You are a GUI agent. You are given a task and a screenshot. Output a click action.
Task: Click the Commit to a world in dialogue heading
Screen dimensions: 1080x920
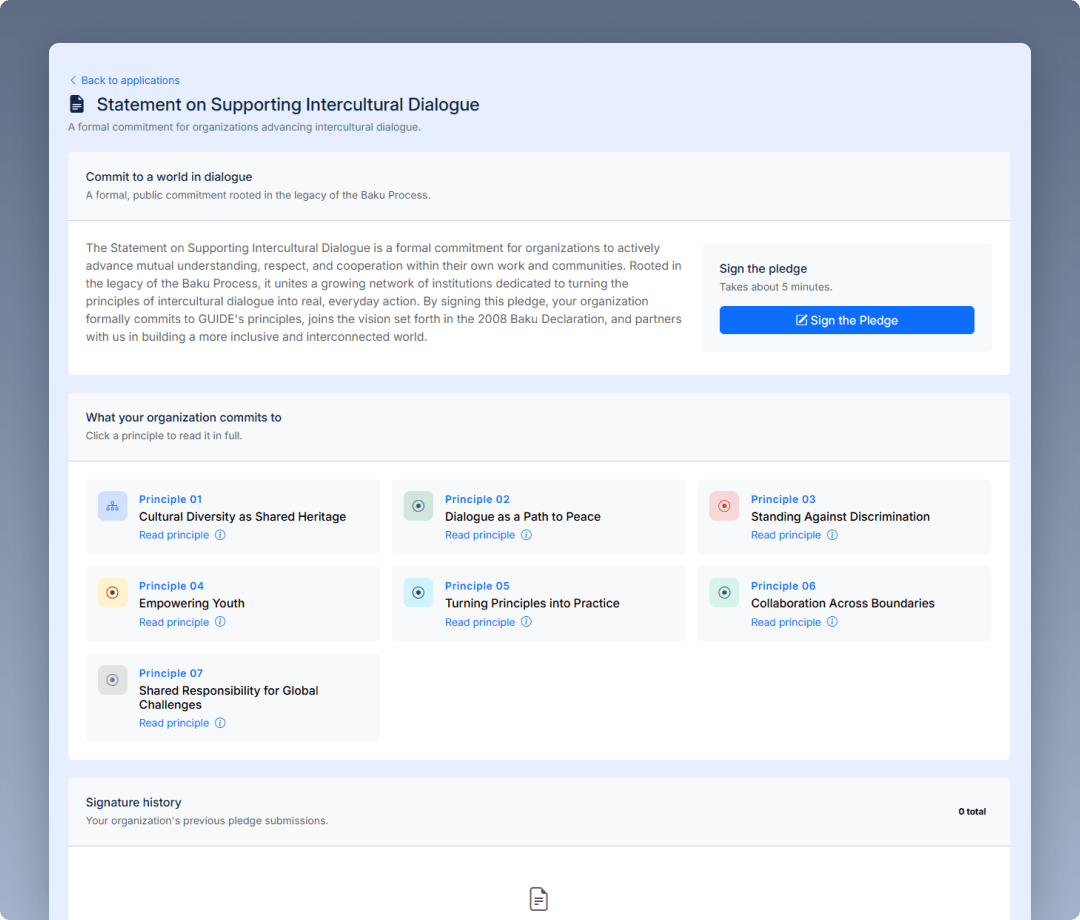[169, 177]
